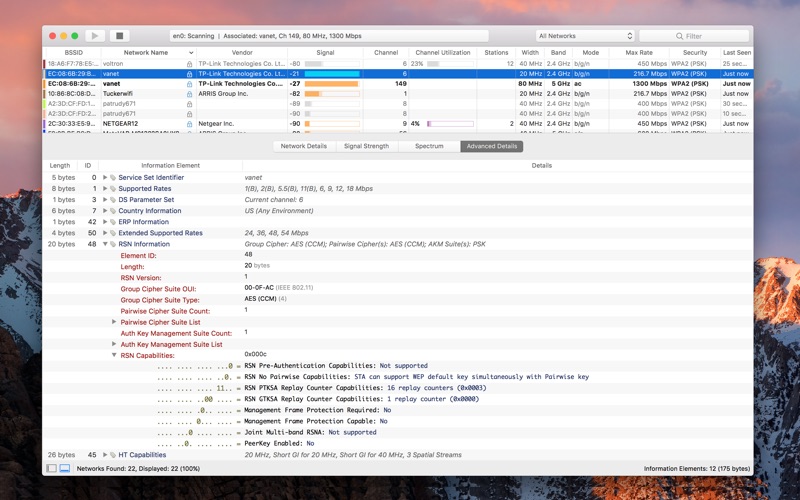
Task: Click the stop scan button
Action: click(119, 36)
